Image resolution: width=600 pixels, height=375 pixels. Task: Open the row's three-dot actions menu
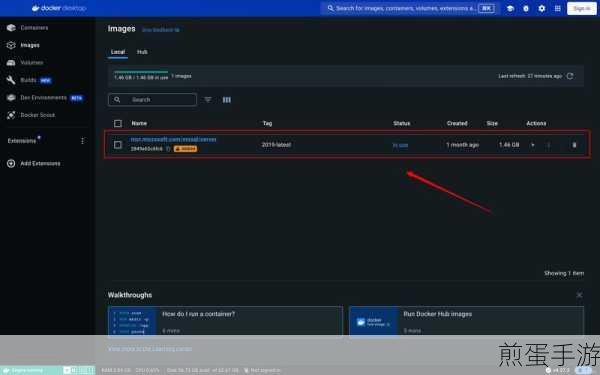pos(549,145)
